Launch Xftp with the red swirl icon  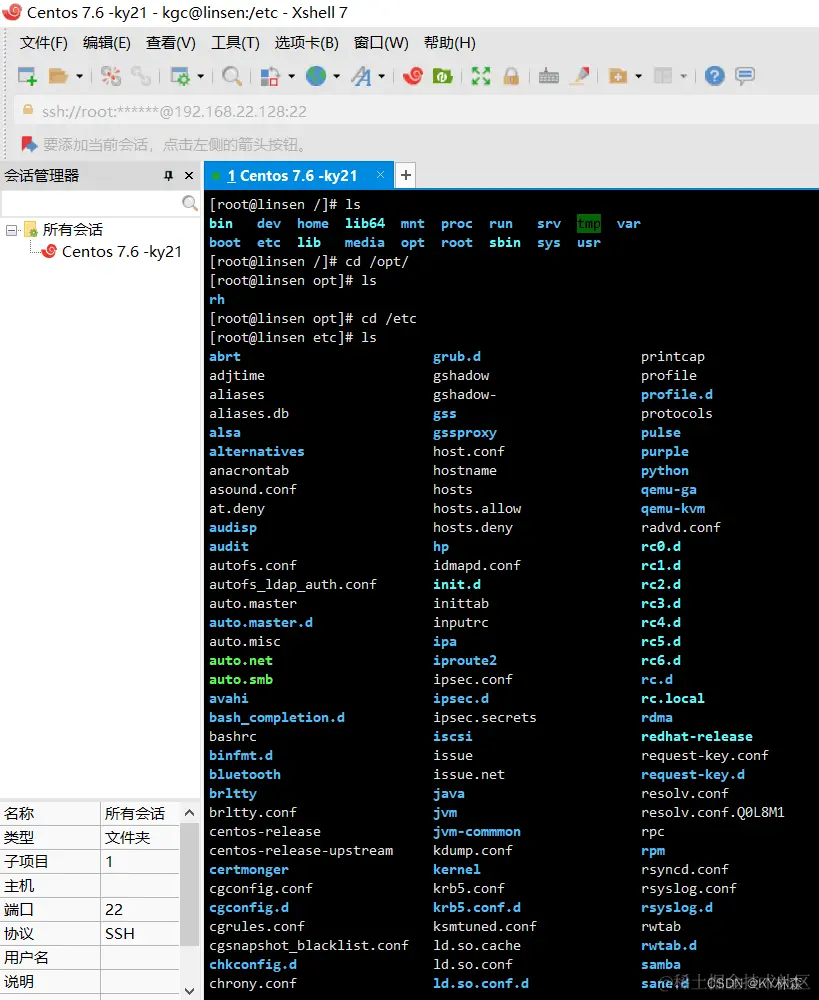413,76
